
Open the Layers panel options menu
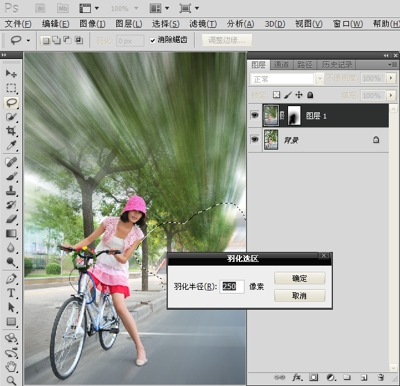[393, 65]
